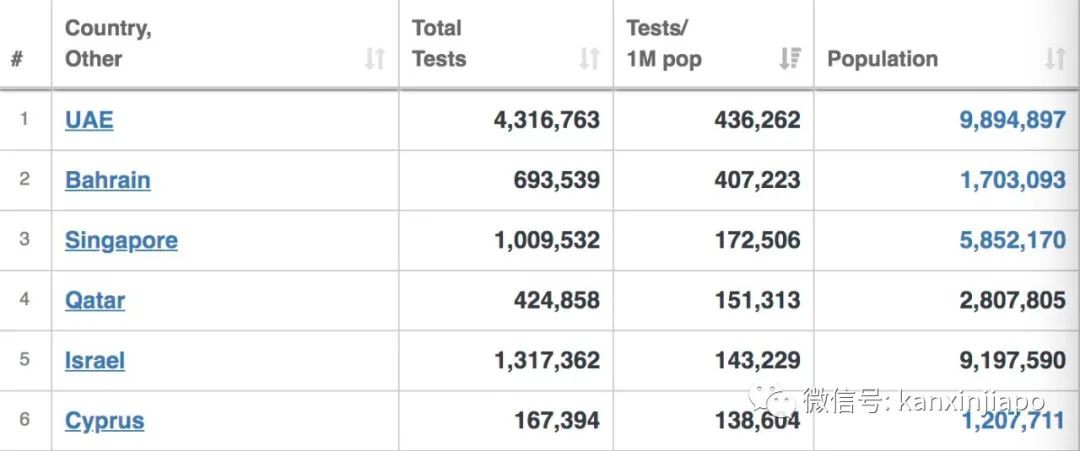The image size is (1080, 451).
Task: Sort by Country column sort icon
Action: point(374,59)
